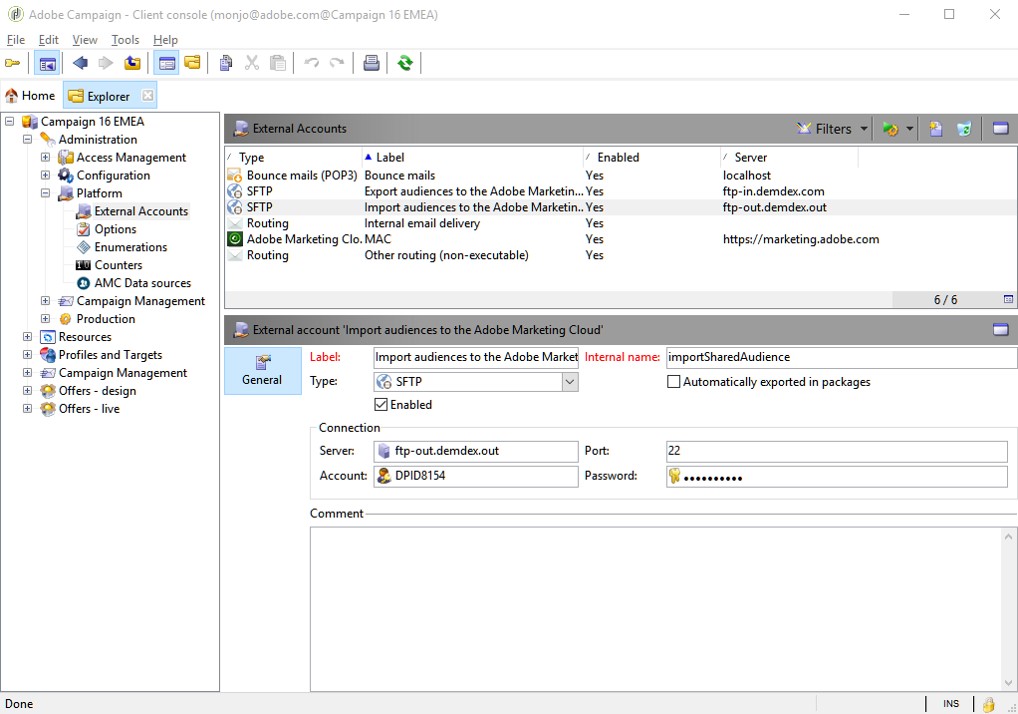
Task: Click the green refresh toolbar icon
Action: (405, 63)
